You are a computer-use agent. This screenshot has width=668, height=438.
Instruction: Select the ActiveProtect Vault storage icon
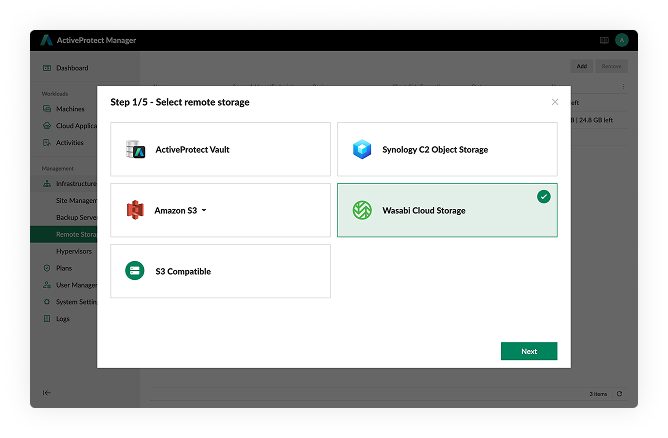[x=136, y=150]
